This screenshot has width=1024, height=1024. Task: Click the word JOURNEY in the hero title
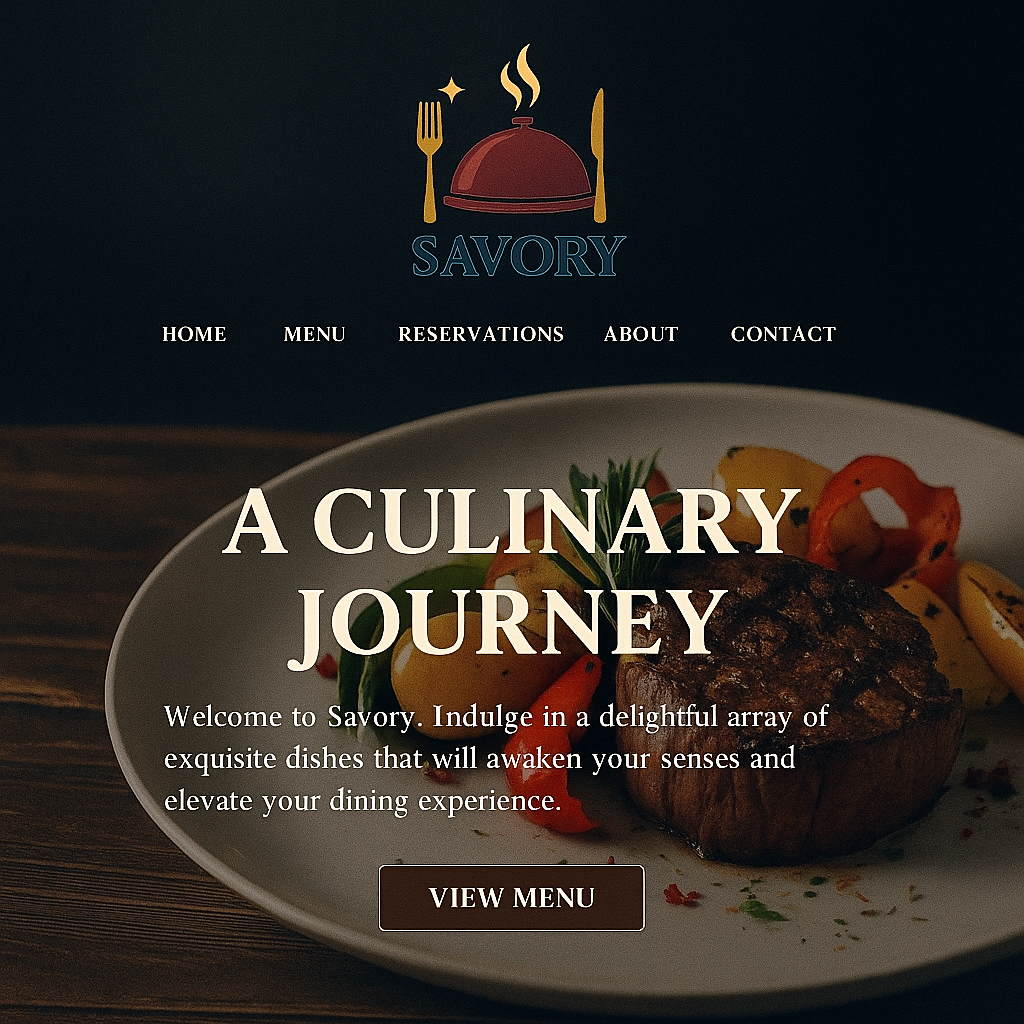tap(507, 628)
